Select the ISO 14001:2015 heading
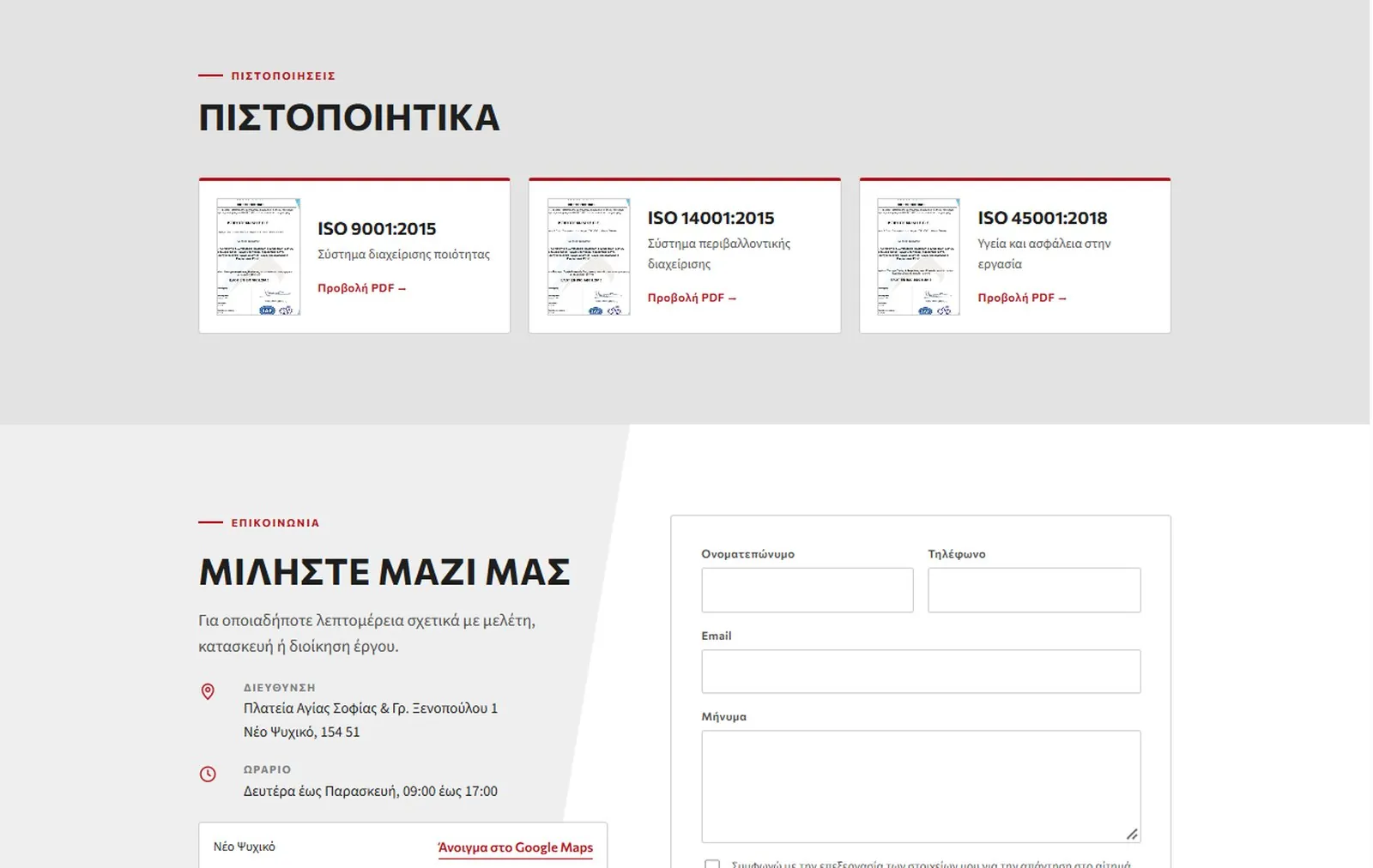This screenshot has width=1373, height=868. pos(711,219)
